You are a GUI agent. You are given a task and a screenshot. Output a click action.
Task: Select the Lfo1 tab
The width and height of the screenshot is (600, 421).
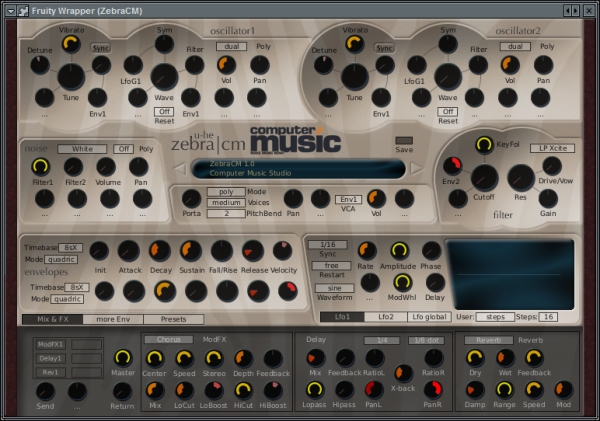coord(342,317)
